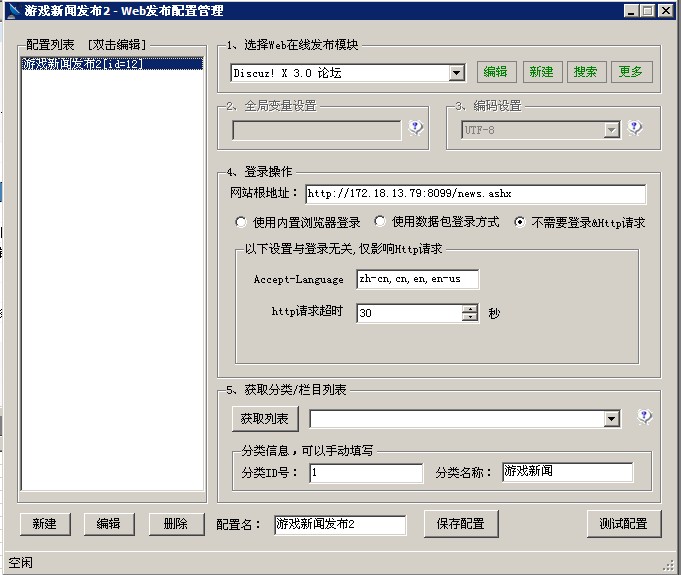681x575 pixels.
Task: Click bottom 编辑 config button
Action: [109, 524]
